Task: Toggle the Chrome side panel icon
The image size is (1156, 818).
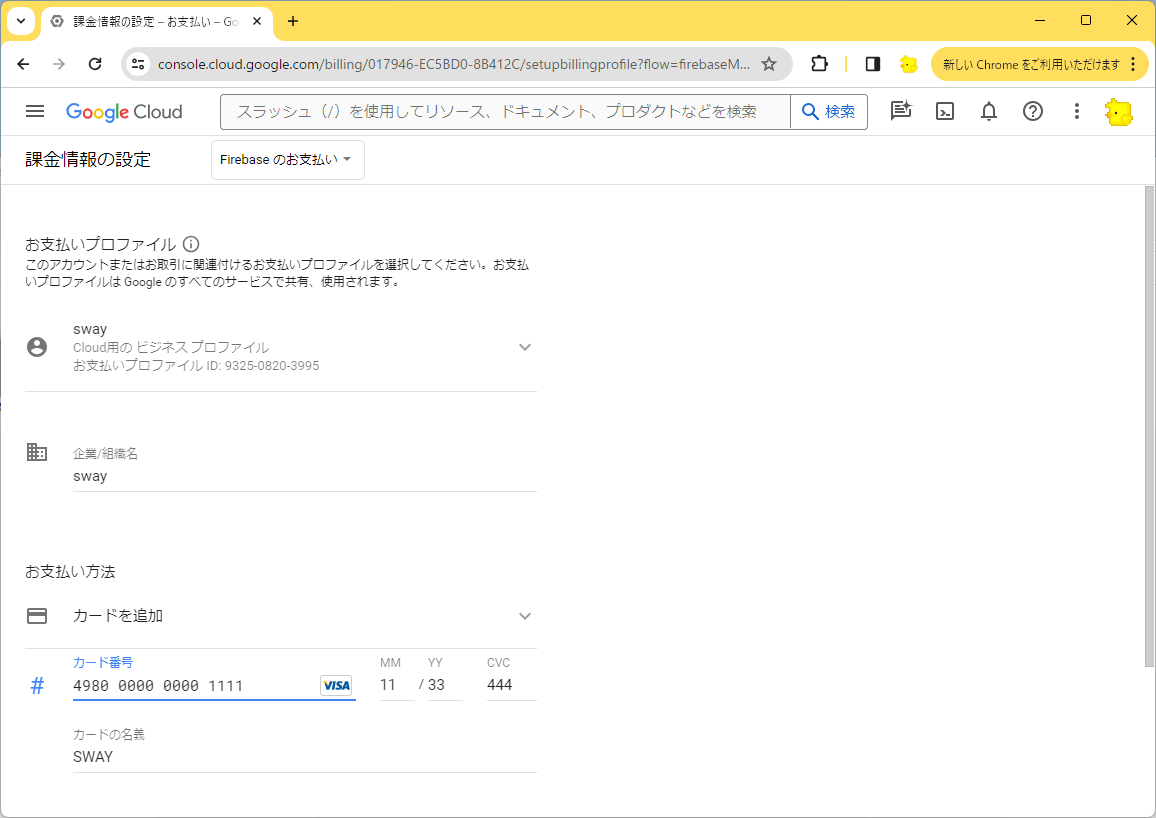Action: 873,64
